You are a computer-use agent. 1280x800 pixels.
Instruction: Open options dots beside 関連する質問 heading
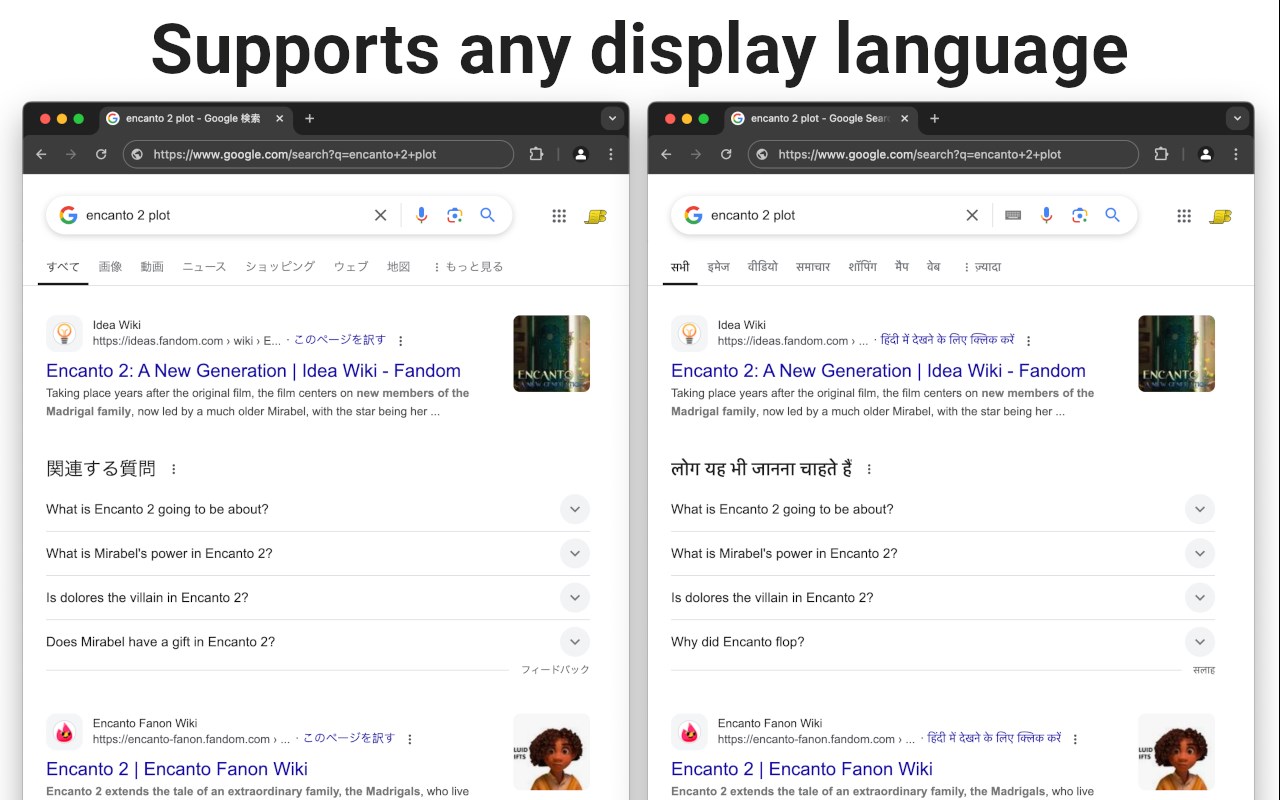click(x=173, y=469)
